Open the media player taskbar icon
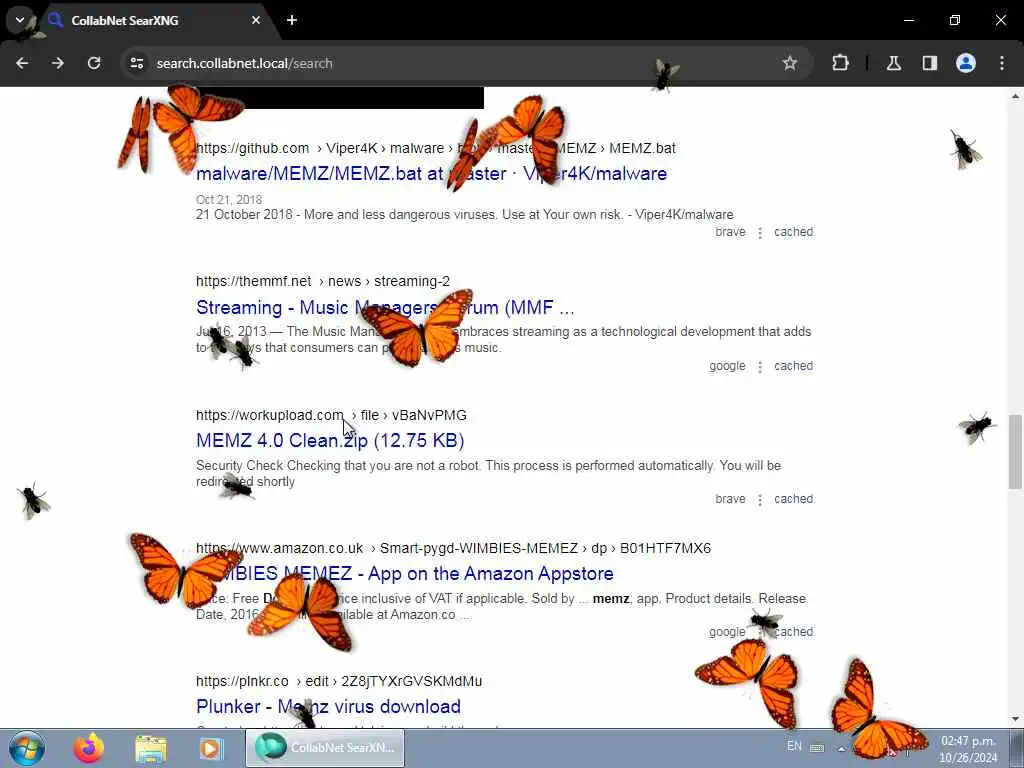The width and height of the screenshot is (1024, 768). click(x=211, y=748)
